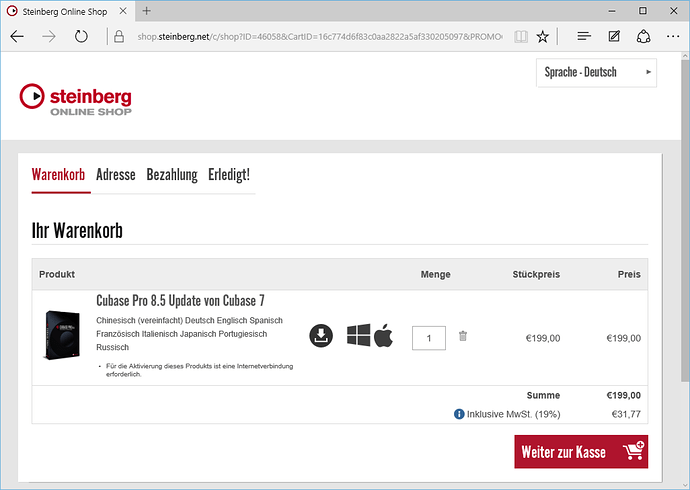Click the Steinberg Online Shop browser tab

(x=67, y=11)
